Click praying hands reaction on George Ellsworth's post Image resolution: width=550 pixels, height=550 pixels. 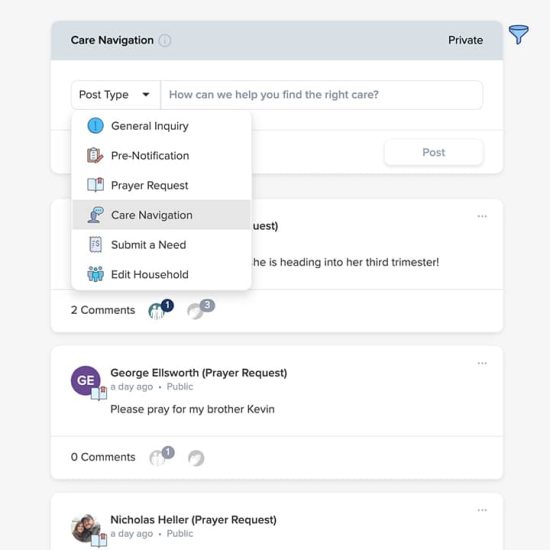coord(162,456)
